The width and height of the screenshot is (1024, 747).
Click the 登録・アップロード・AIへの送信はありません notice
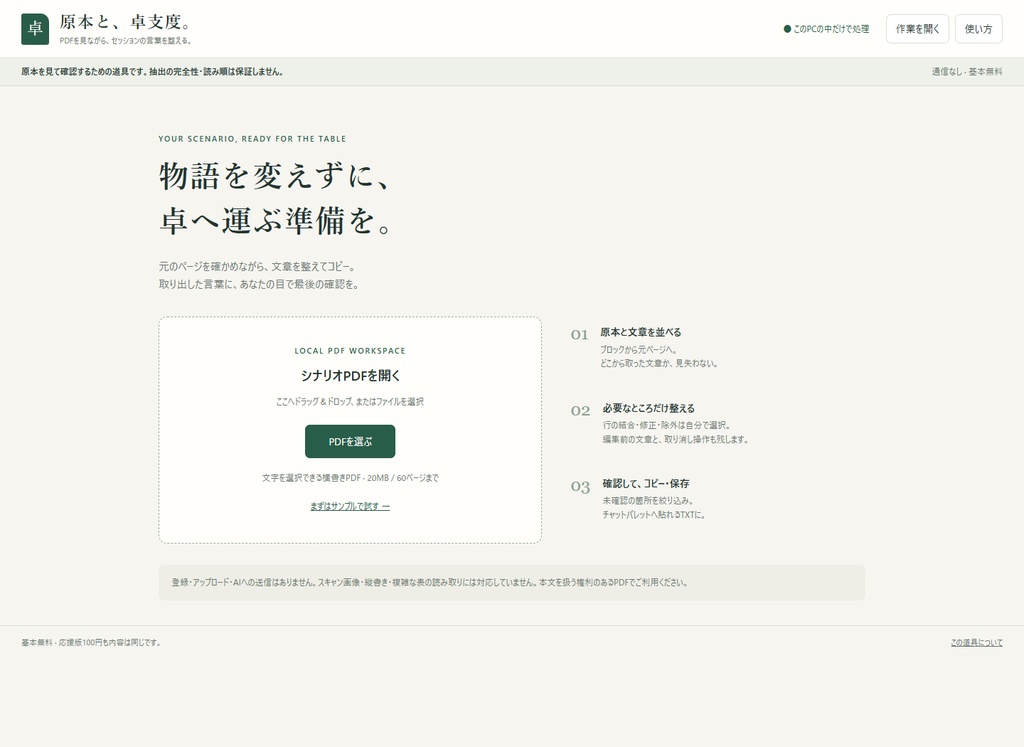tap(429, 582)
